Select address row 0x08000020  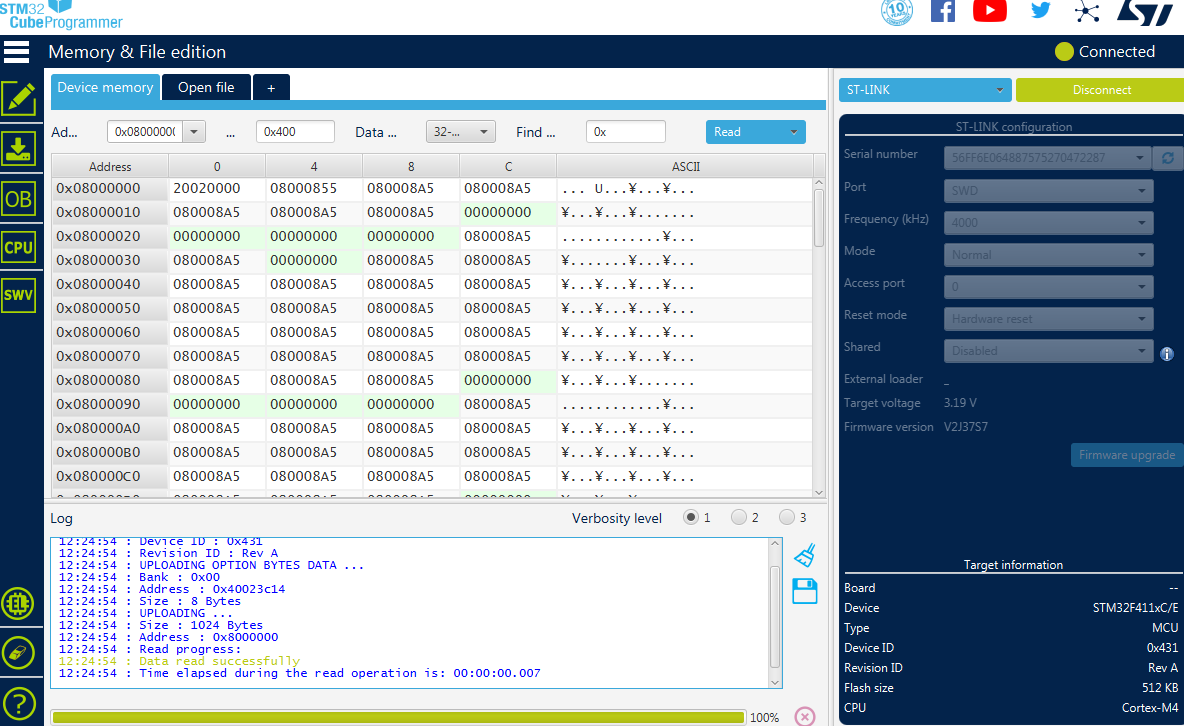110,236
